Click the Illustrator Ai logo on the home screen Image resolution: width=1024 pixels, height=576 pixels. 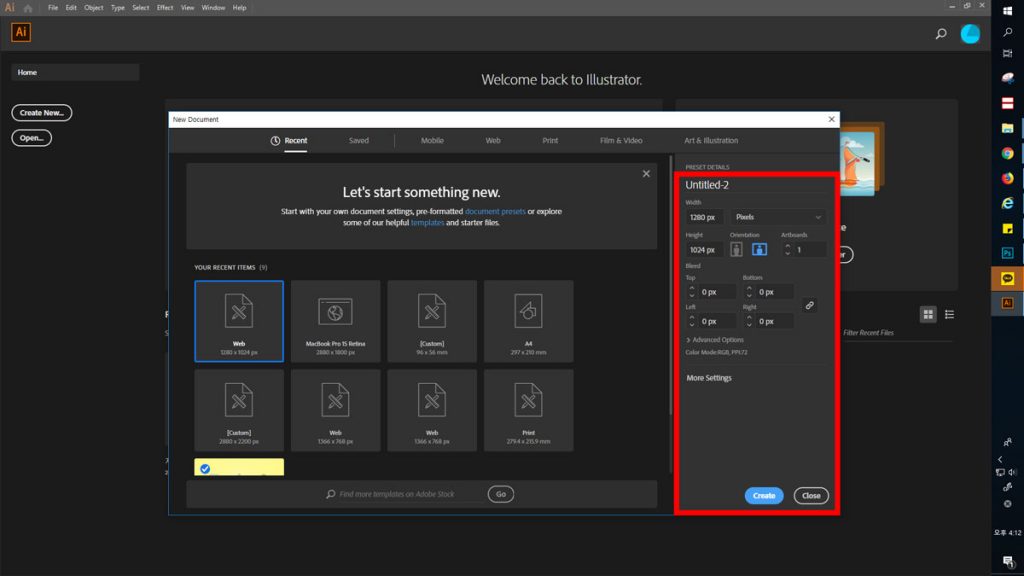21,32
